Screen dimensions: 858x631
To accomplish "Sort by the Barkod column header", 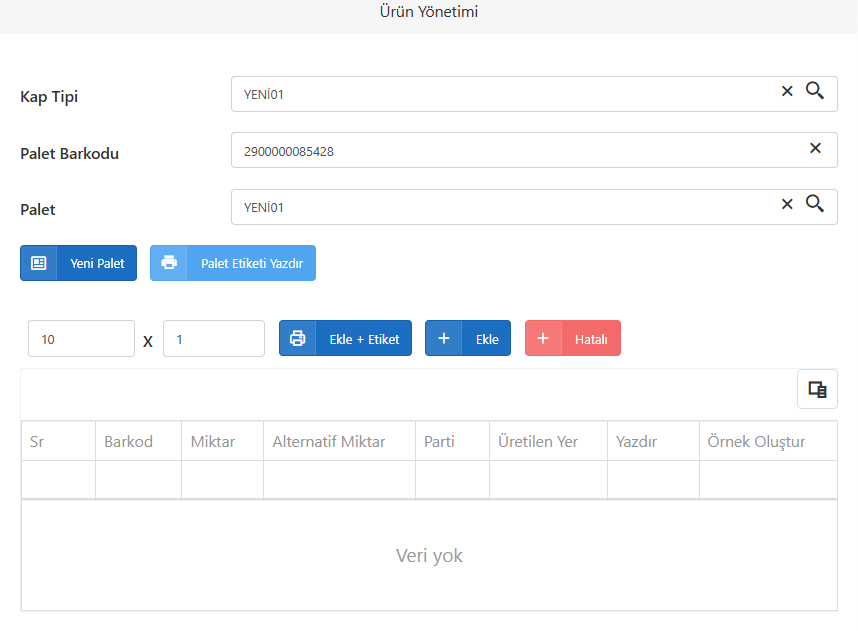I will pos(138,441).
